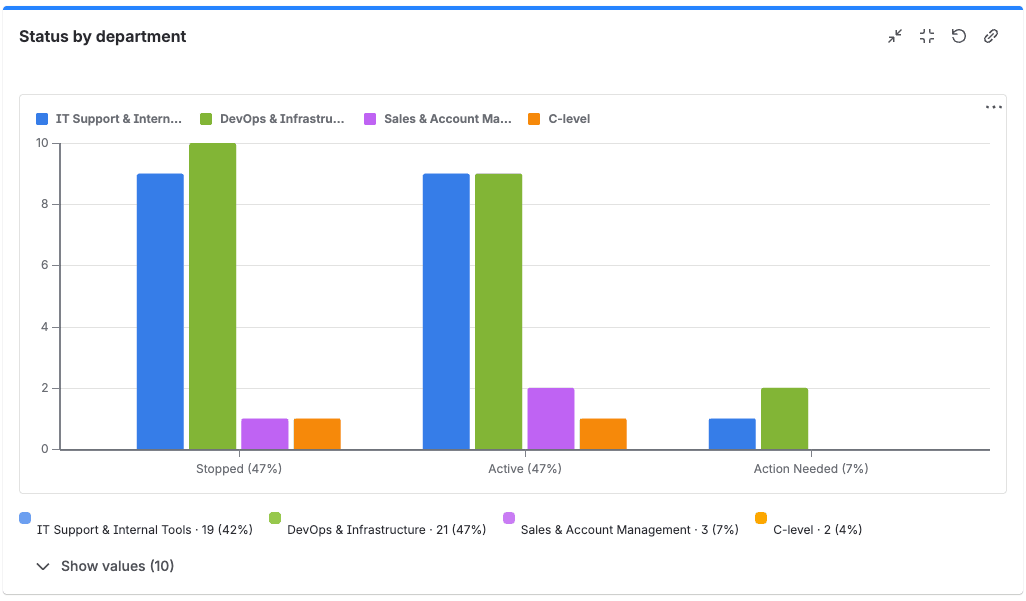Select the blue IT Support bar in Active
The width and height of the screenshot is (1026, 601).
point(446,312)
